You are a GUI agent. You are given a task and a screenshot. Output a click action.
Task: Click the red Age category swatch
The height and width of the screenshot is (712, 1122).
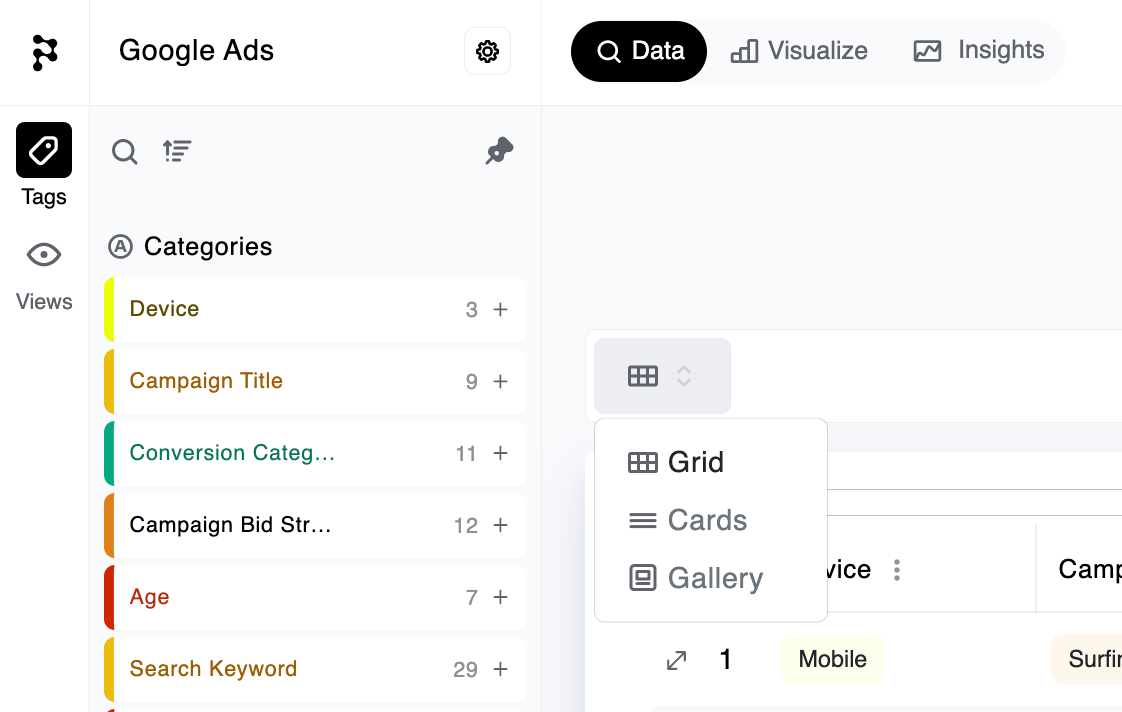[109, 597]
